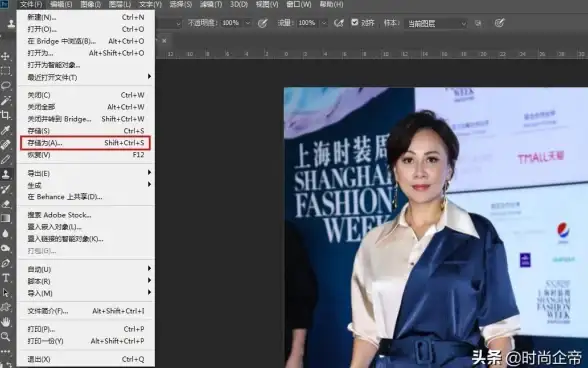Choose 置入嵌入对象(L)...
The height and width of the screenshot is (368, 588).
tap(86, 227)
